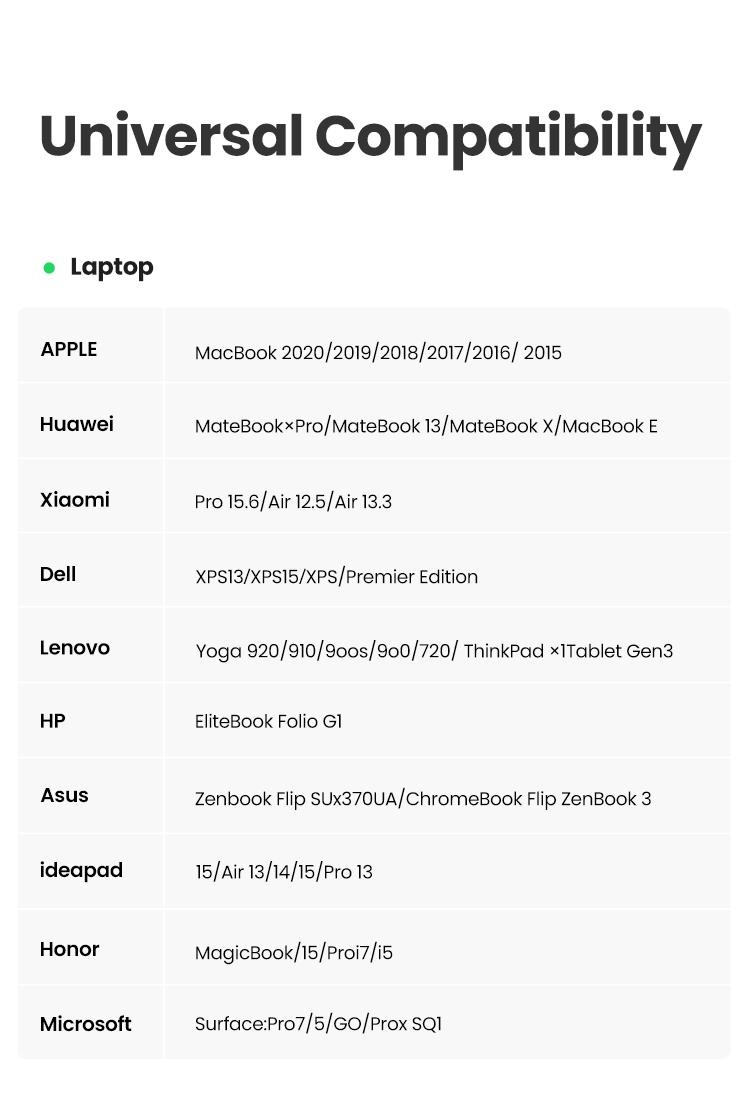This screenshot has width=750, height=1096.
Task: Select the Asus brand label
Action: [64, 795]
